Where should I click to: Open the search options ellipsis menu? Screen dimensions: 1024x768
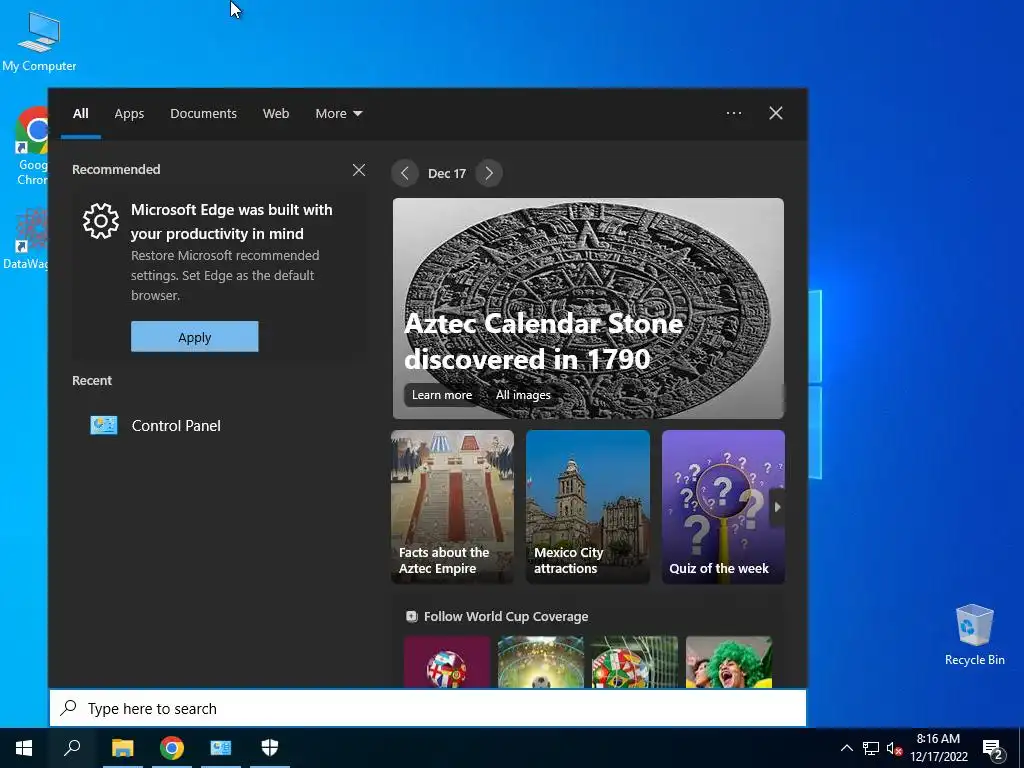(733, 113)
